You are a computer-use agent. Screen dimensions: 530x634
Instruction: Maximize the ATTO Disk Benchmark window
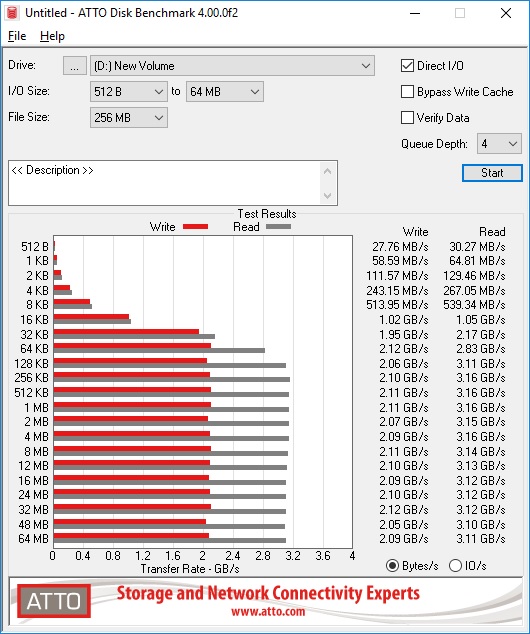click(x=460, y=13)
